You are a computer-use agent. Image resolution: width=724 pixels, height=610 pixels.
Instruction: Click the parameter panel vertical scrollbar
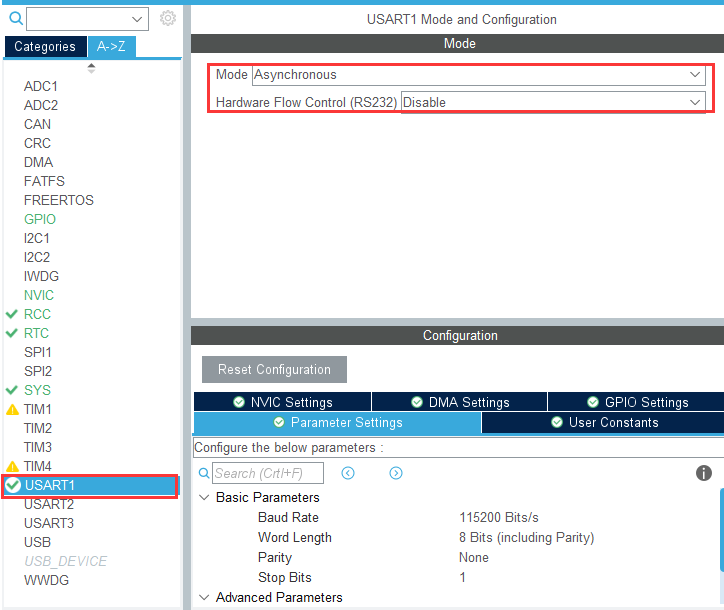[722, 531]
